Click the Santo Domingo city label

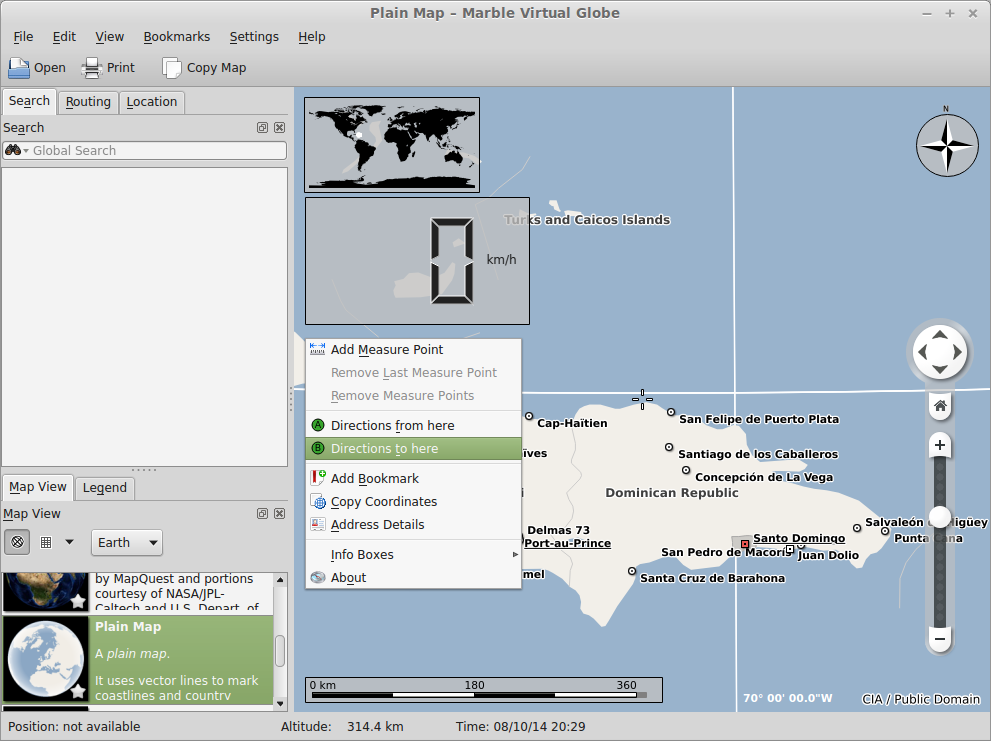[x=799, y=538]
